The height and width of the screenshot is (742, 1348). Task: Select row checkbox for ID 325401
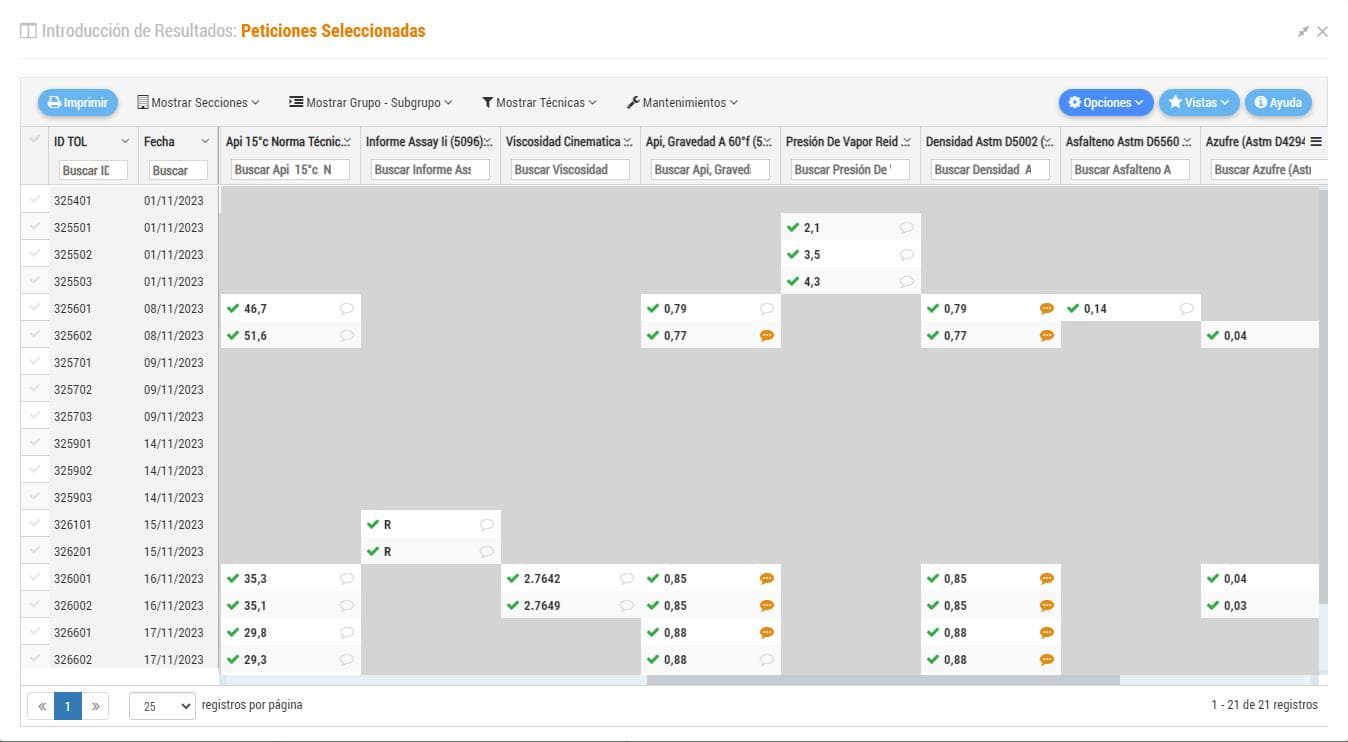point(35,200)
